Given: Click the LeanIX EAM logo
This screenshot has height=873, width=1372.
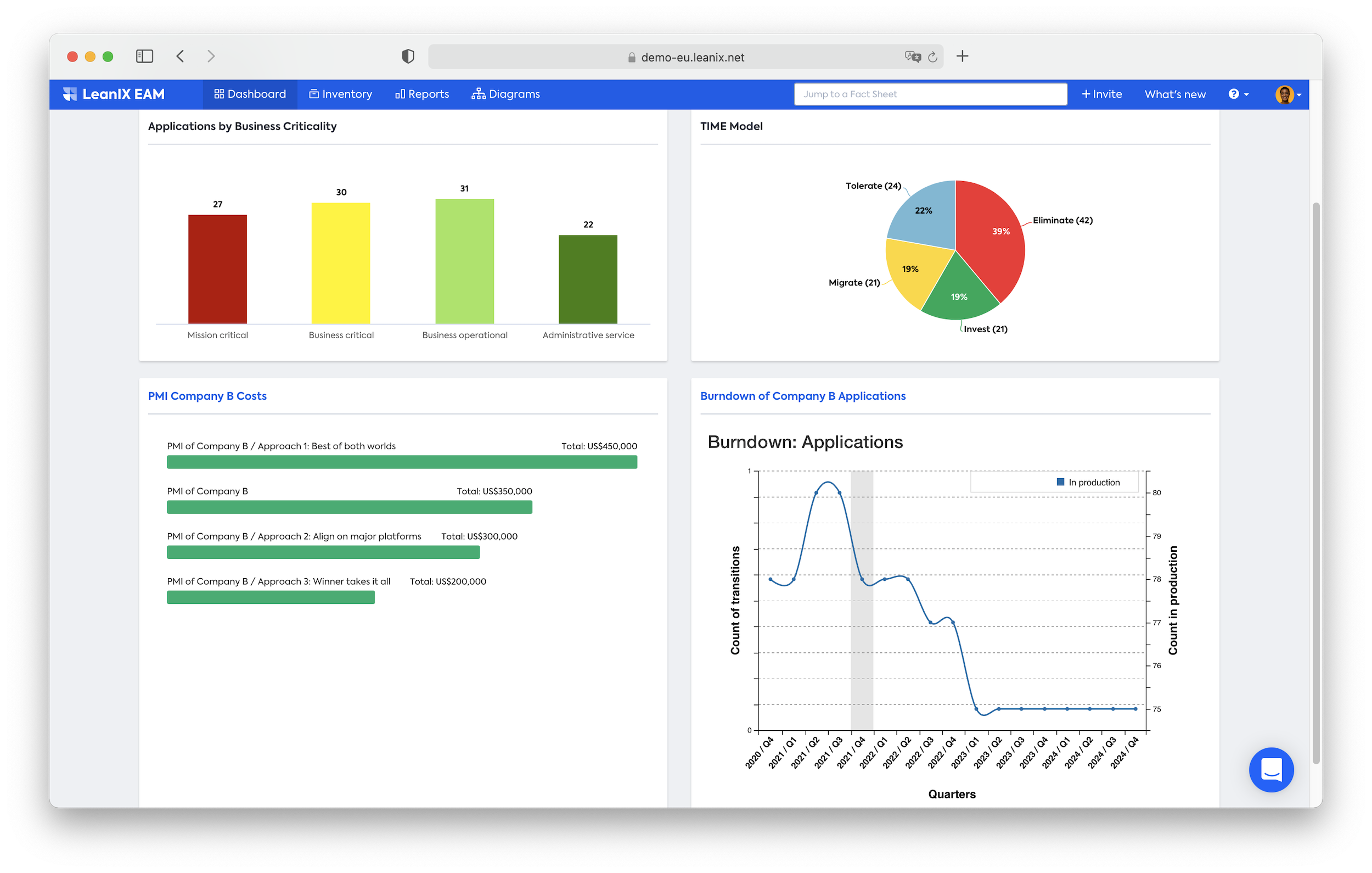Looking at the screenshot, I should tap(114, 94).
